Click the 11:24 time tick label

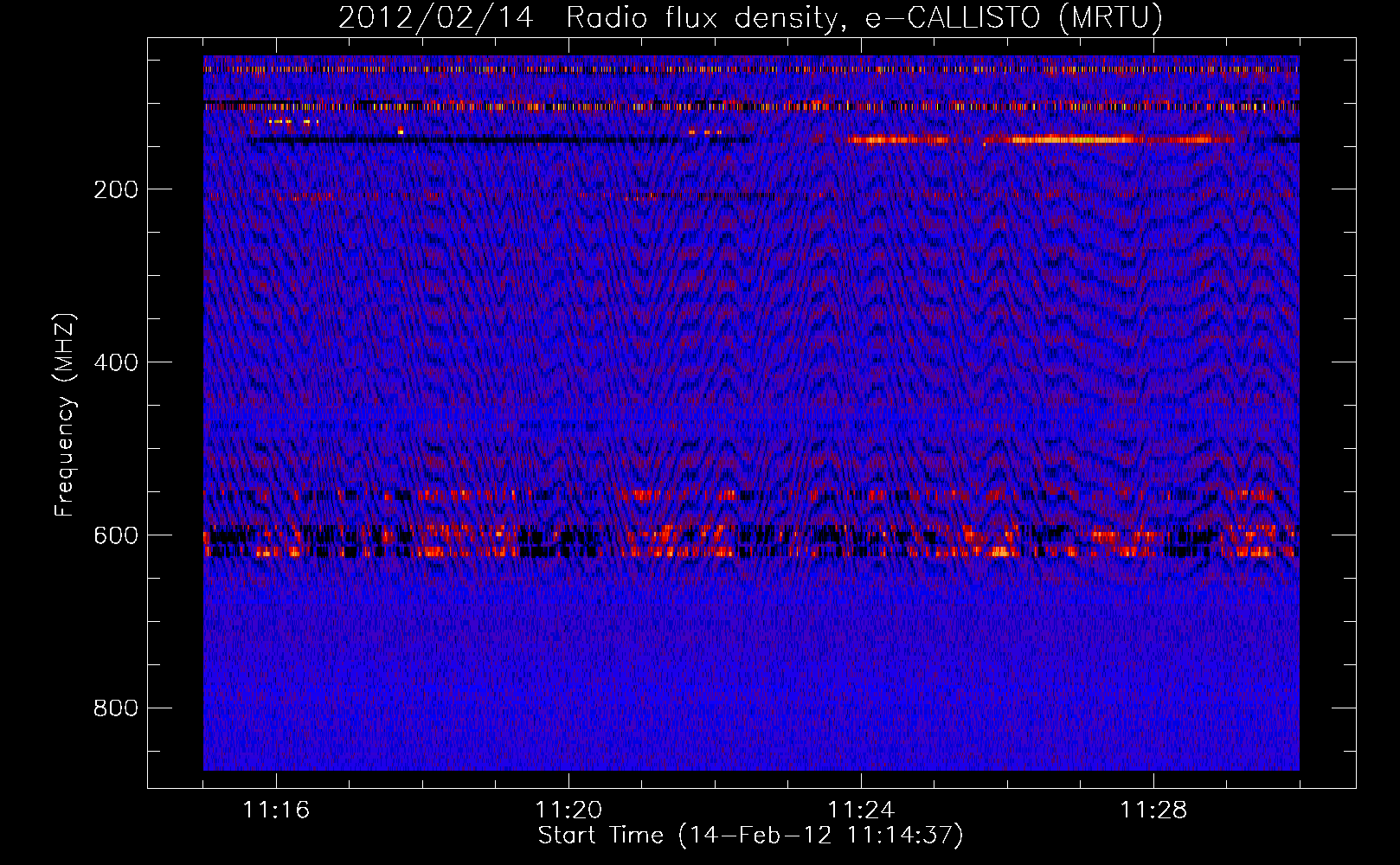(861, 810)
